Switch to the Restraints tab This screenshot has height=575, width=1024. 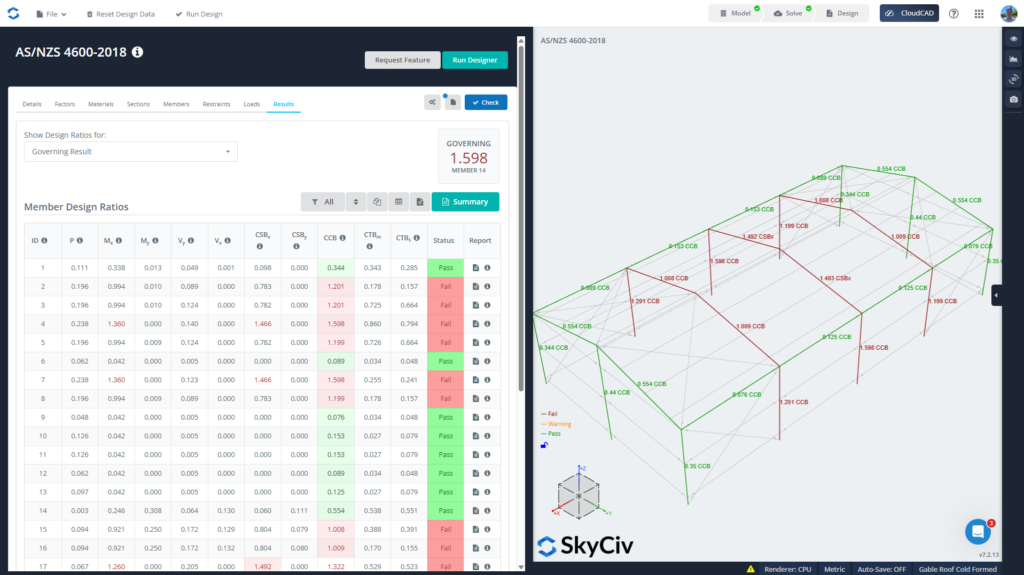pos(216,104)
